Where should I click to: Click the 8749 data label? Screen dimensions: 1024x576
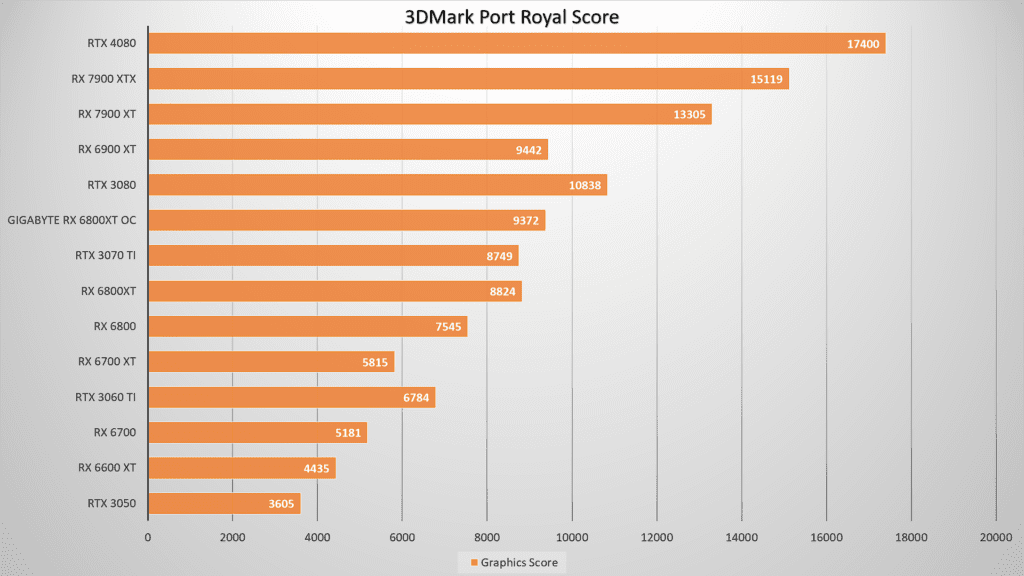coord(500,256)
